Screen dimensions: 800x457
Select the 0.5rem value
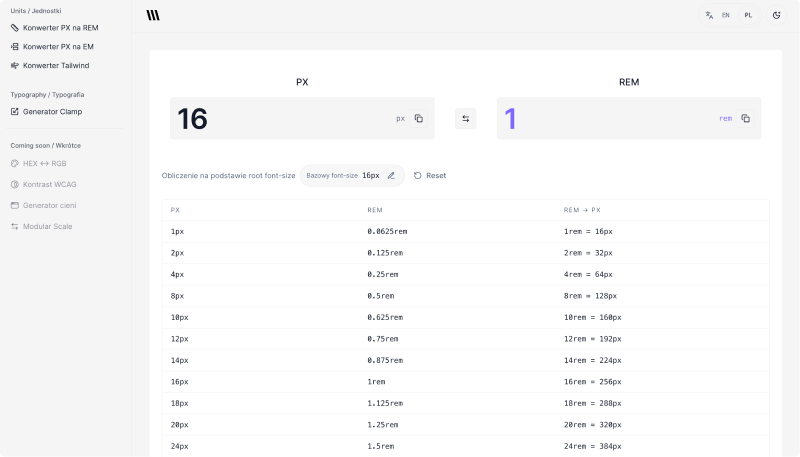tap(381, 296)
